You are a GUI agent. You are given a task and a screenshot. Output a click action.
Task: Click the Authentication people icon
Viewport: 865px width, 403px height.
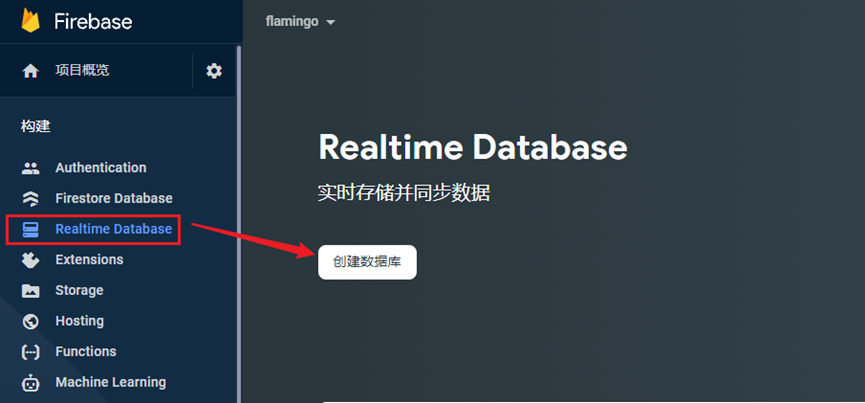pos(30,168)
